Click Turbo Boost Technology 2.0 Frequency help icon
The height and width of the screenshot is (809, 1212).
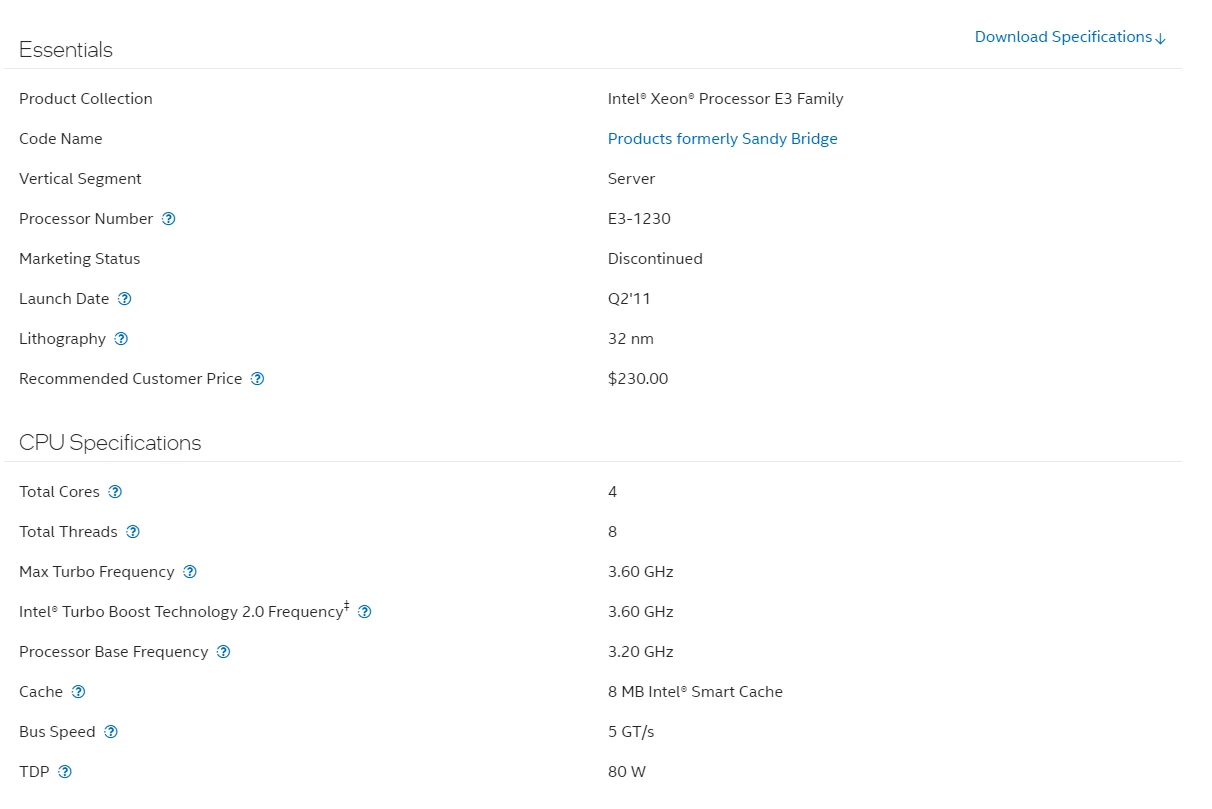point(364,612)
